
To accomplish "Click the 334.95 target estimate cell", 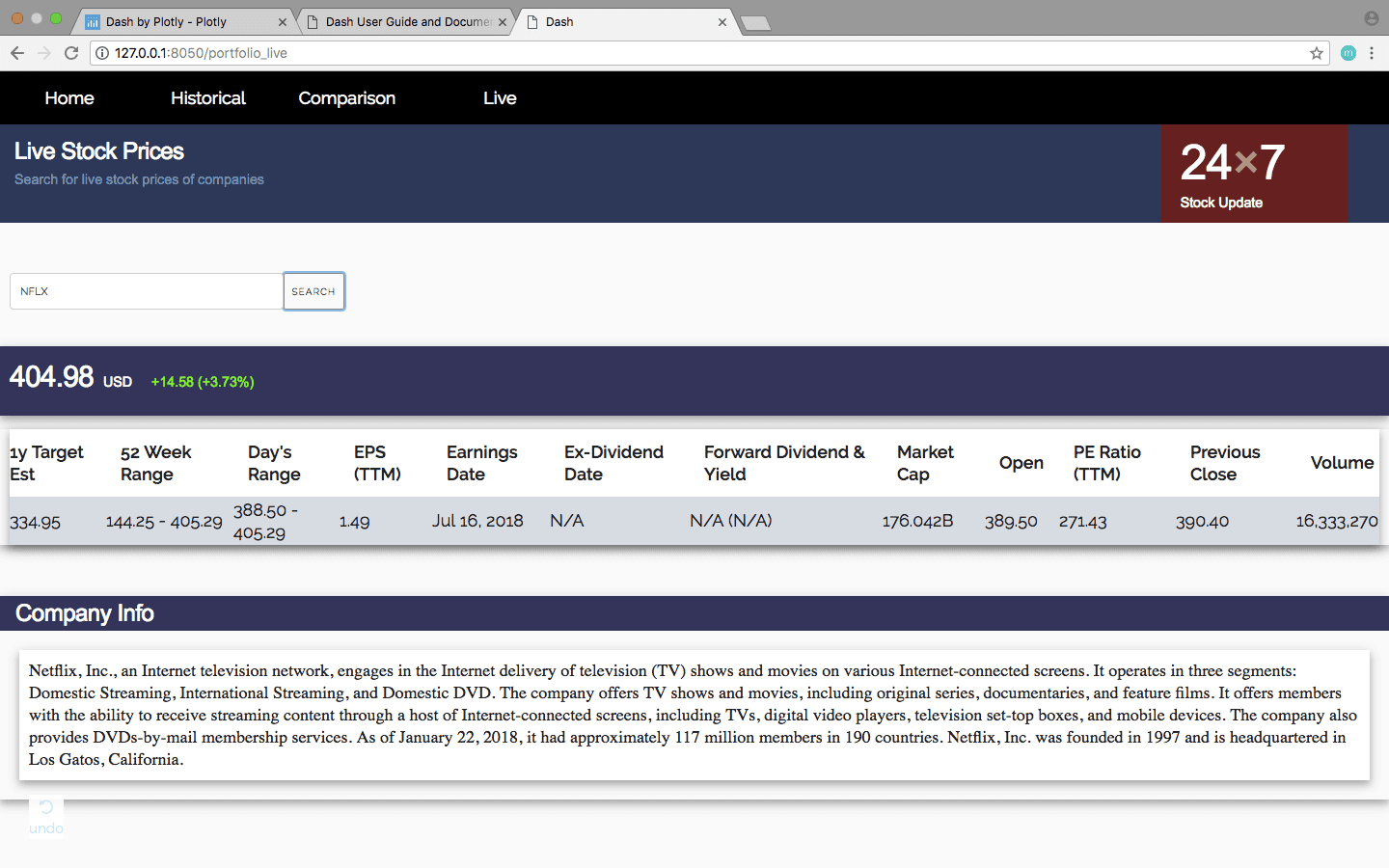I will 35,522.
